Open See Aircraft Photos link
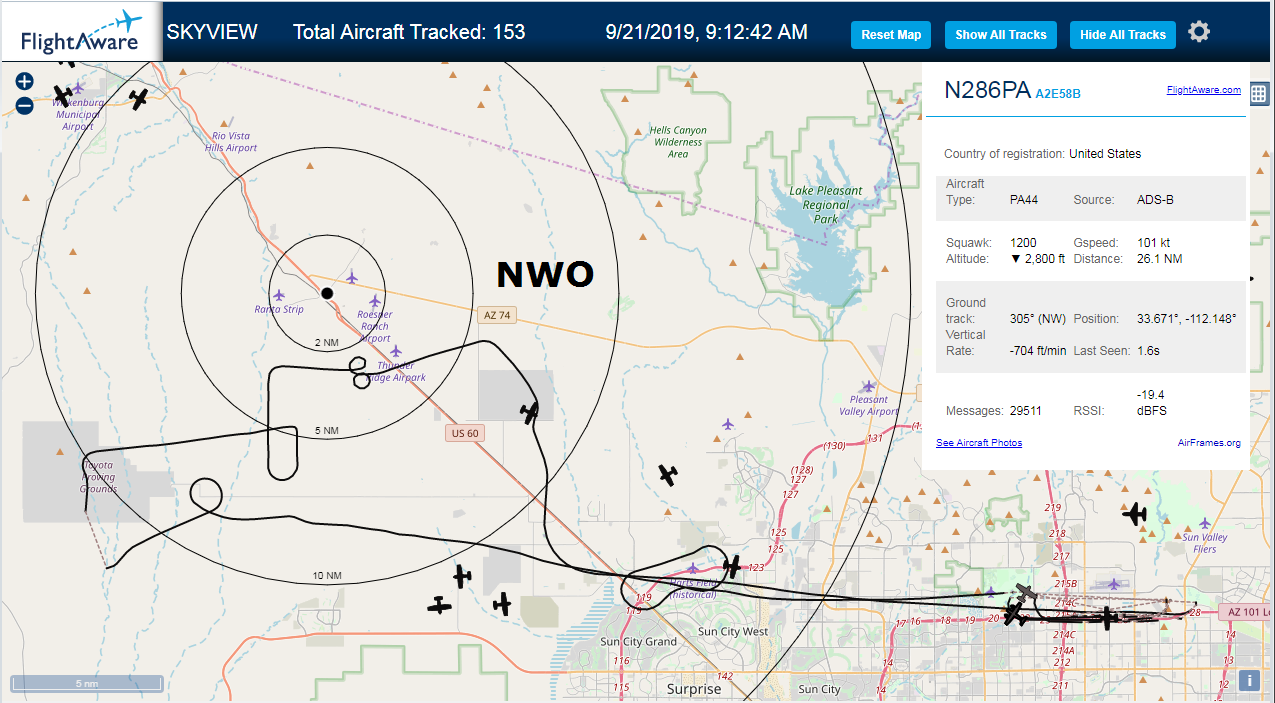The width and height of the screenshot is (1275, 703). [x=979, y=443]
